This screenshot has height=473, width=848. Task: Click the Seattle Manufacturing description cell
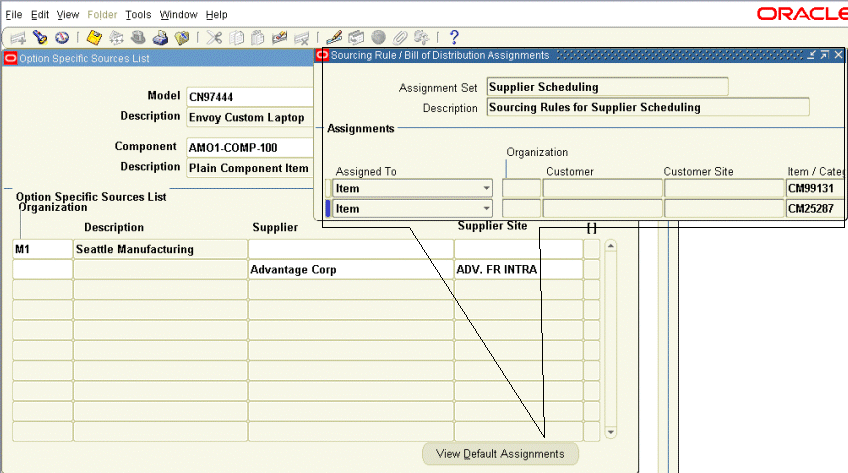click(161, 249)
